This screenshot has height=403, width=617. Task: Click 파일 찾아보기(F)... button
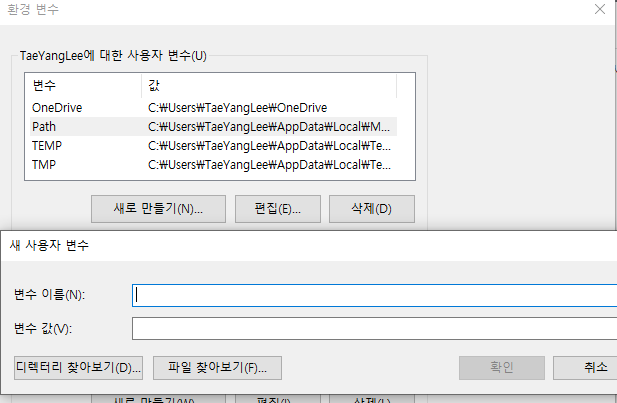click(x=217, y=368)
